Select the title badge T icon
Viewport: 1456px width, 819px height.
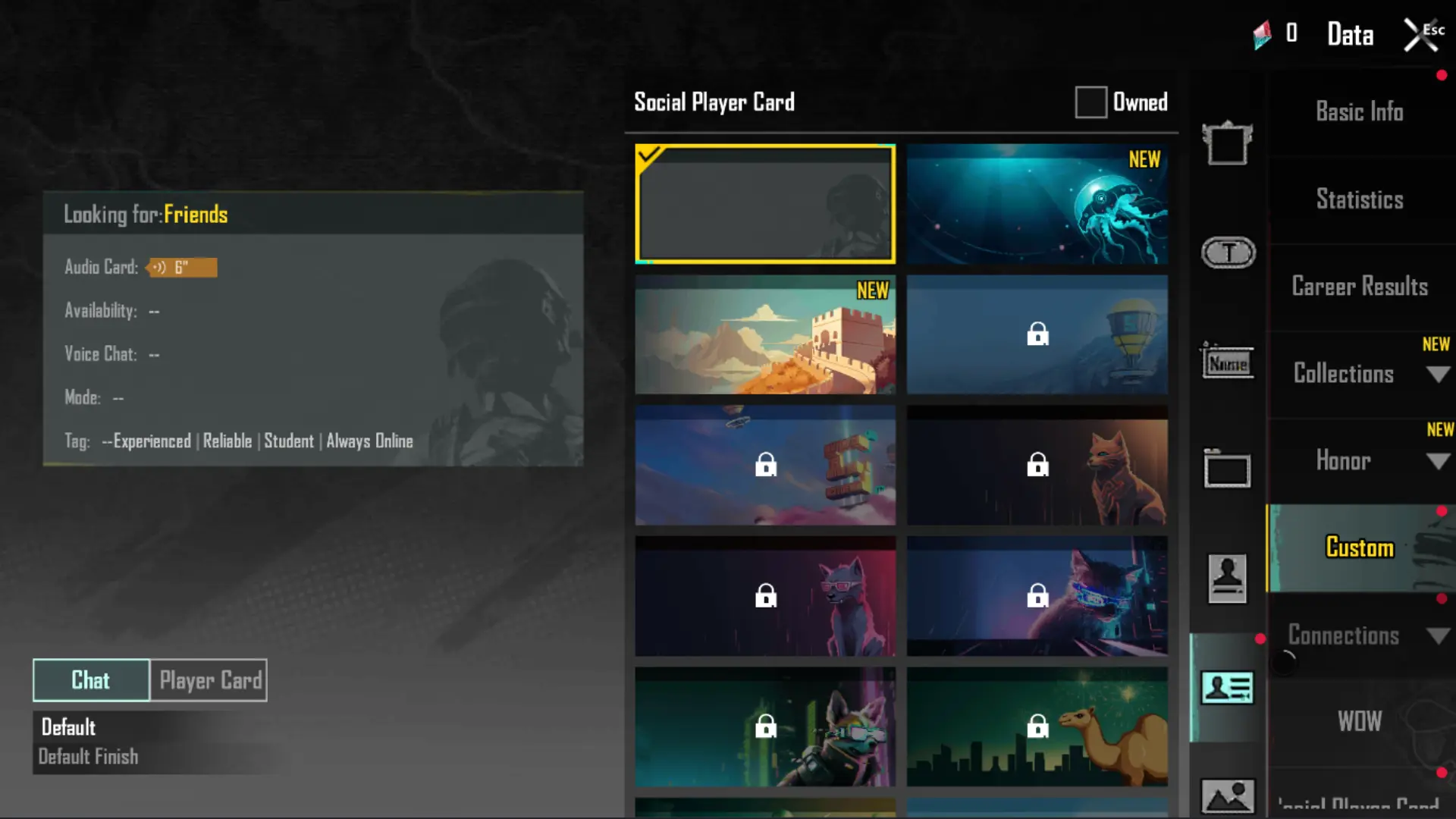tap(1228, 253)
